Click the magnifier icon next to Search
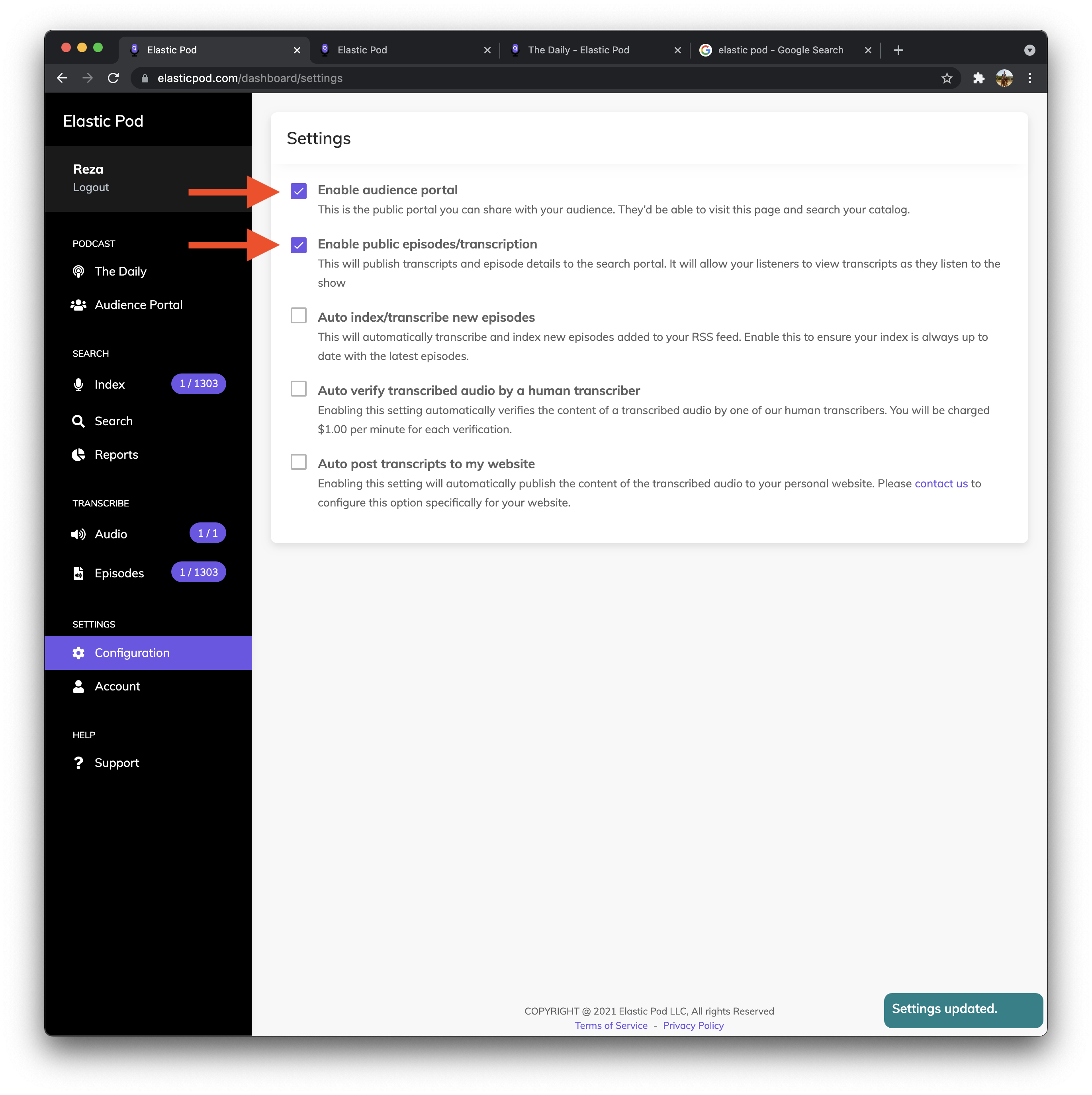Screen dimensions: 1092x1095 point(78,421)
